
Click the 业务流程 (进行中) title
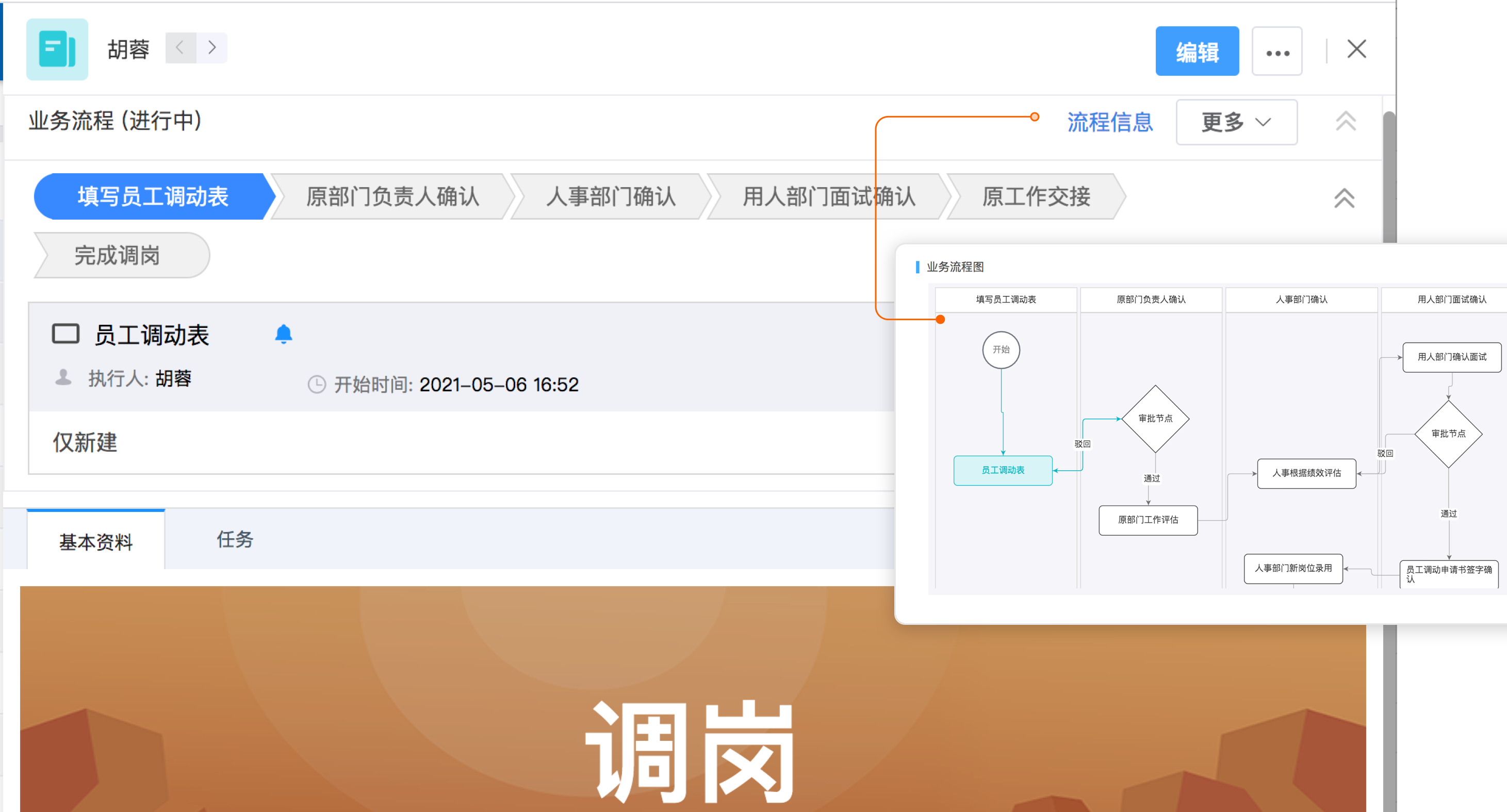pos(115,121)
